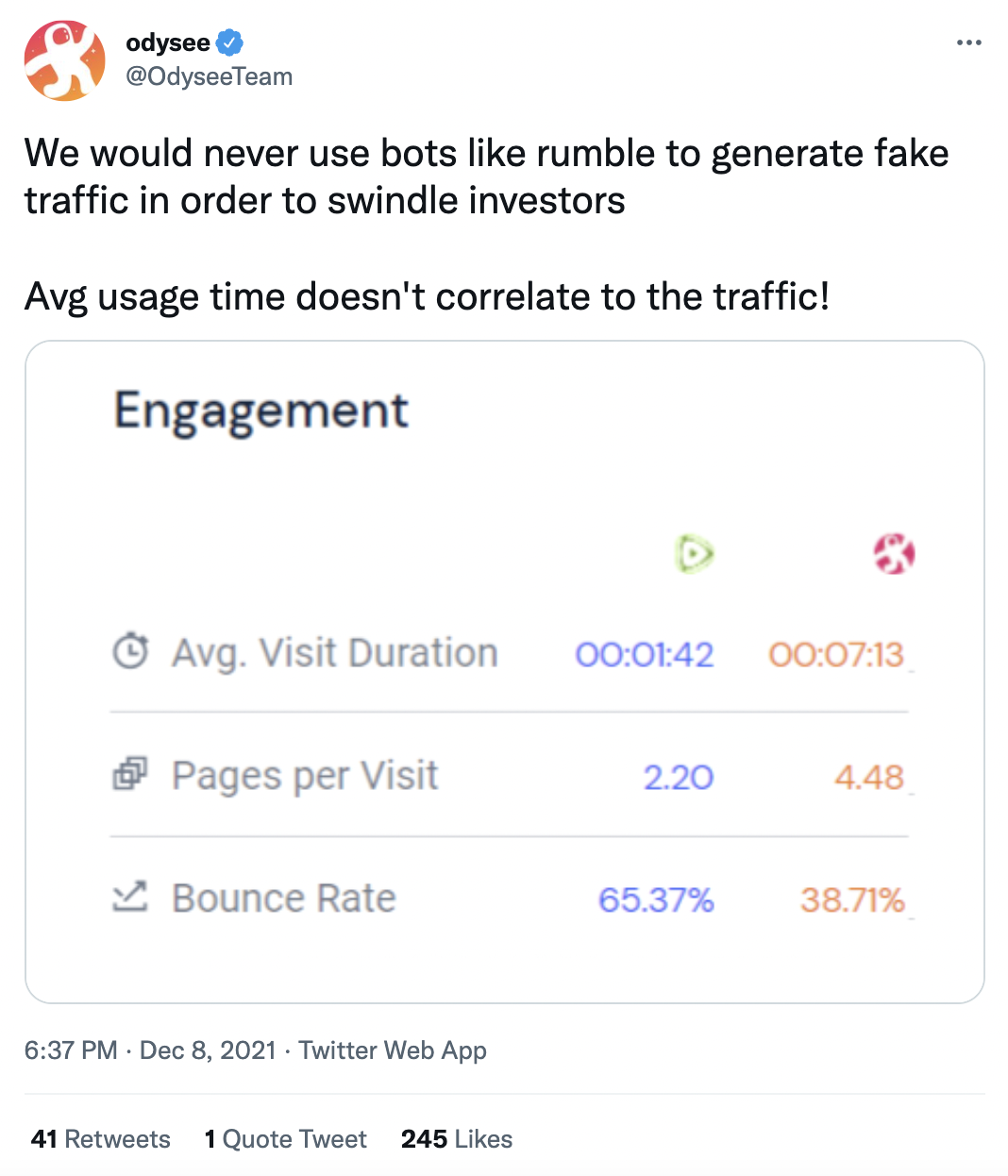The height and width of the screenshot is (1176, 1008).
Task: Click the Rumble 00:01:42 duration value
Action: (645, 654)
